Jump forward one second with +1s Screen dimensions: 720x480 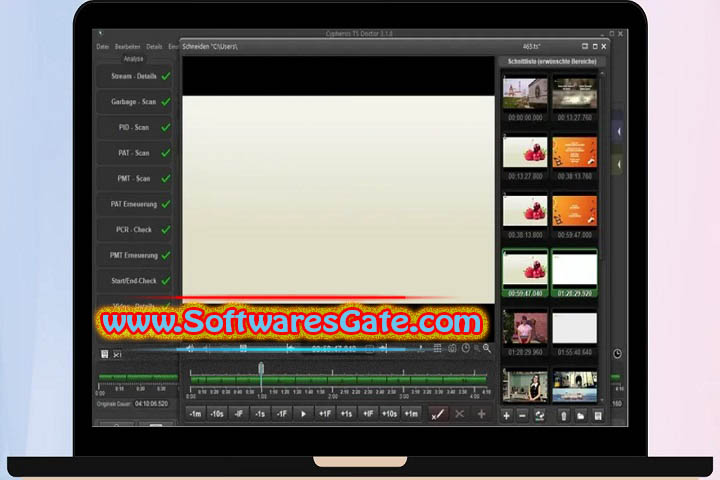coord(346,414)
